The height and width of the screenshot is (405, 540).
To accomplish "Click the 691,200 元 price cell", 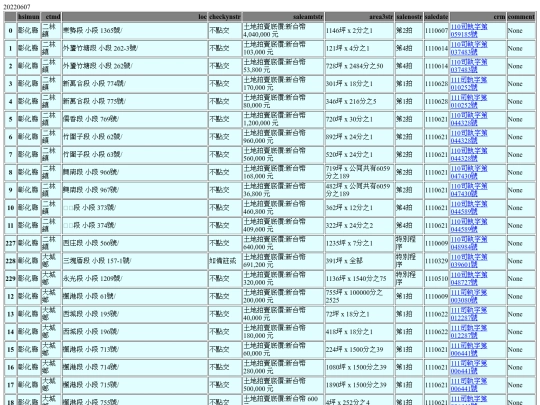I will pos(283,261).
